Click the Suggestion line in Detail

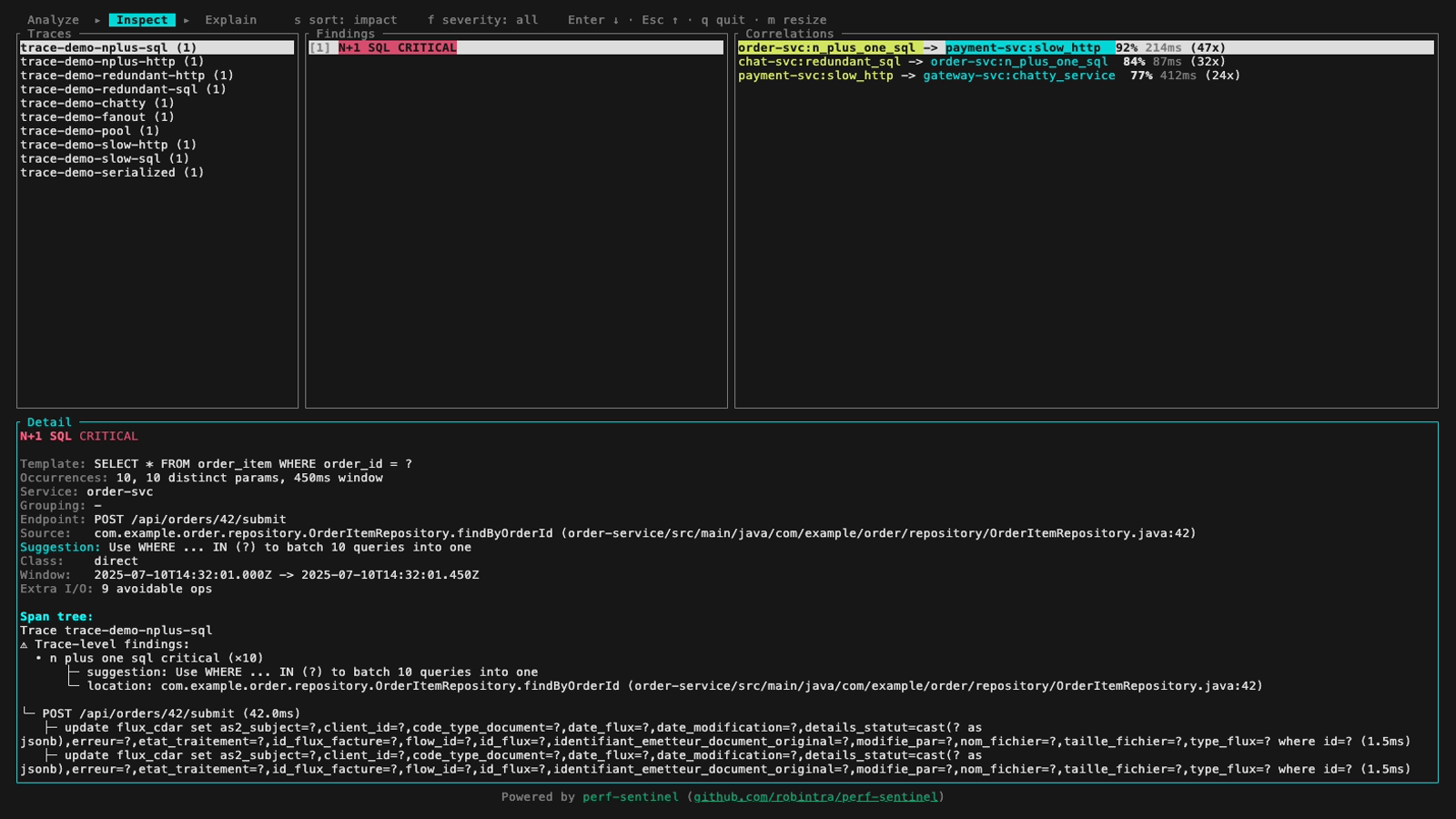(x=246, y=547)
